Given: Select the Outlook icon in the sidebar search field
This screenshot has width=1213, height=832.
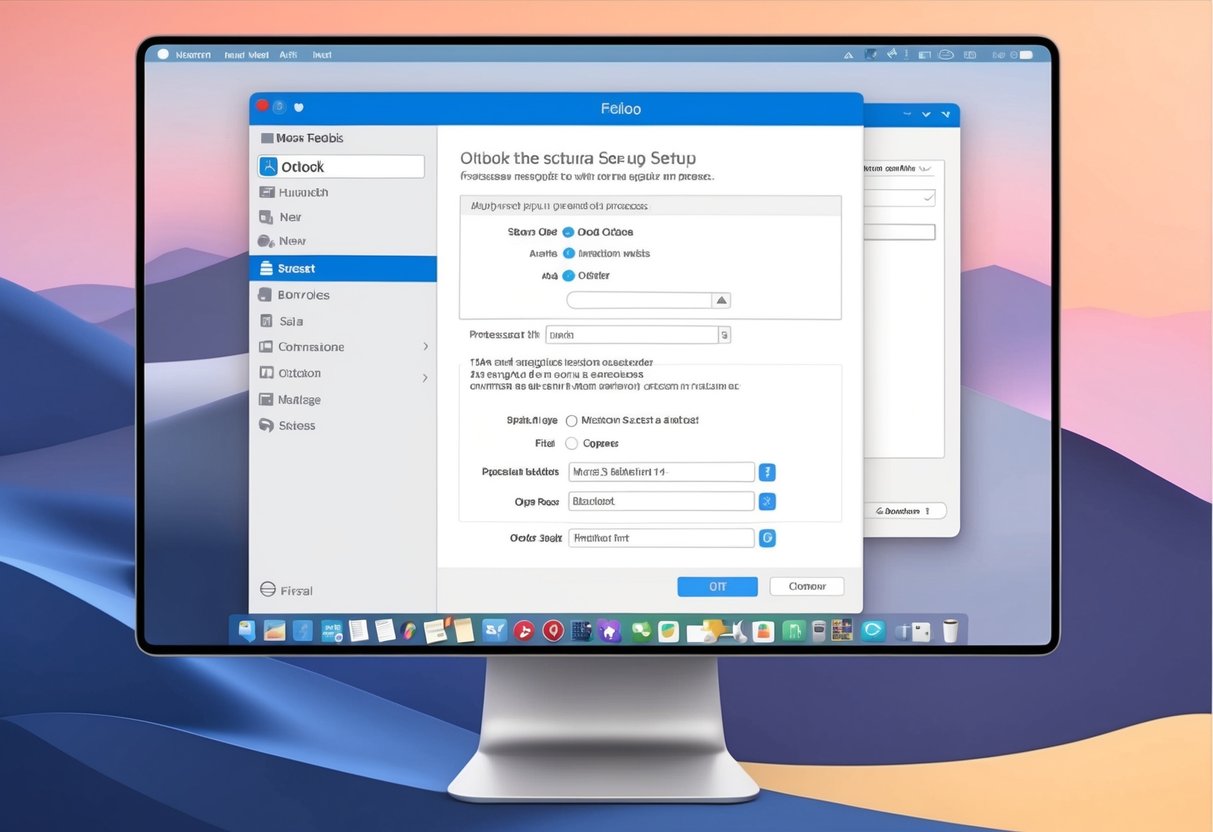Looking at the screenshot, I should [268, 165].
